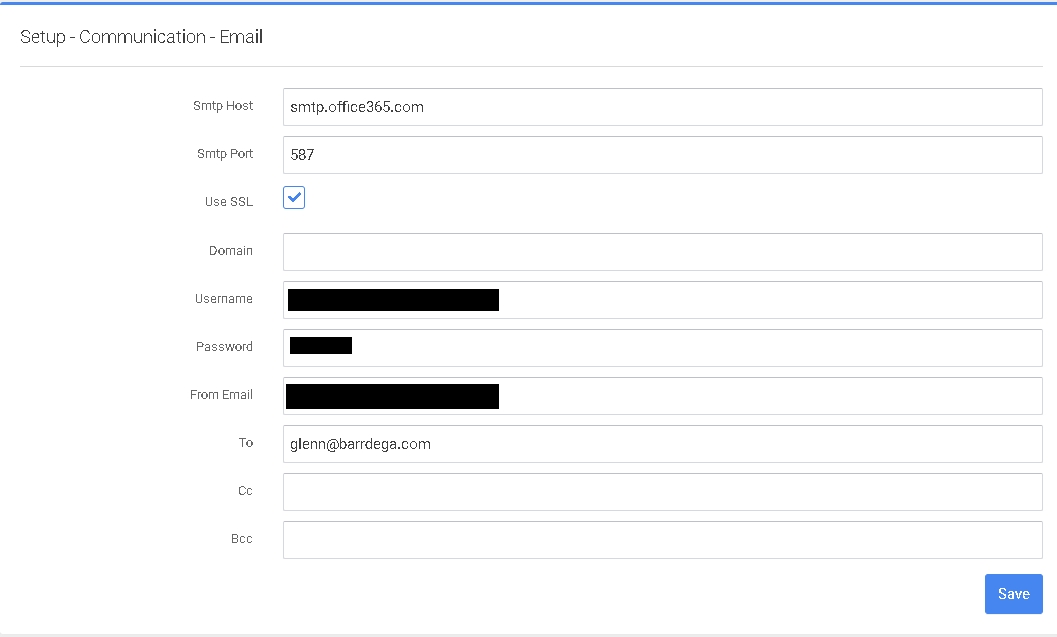
Task: Focus the Smtp Port field containing 587
Action: click(662, 155)
